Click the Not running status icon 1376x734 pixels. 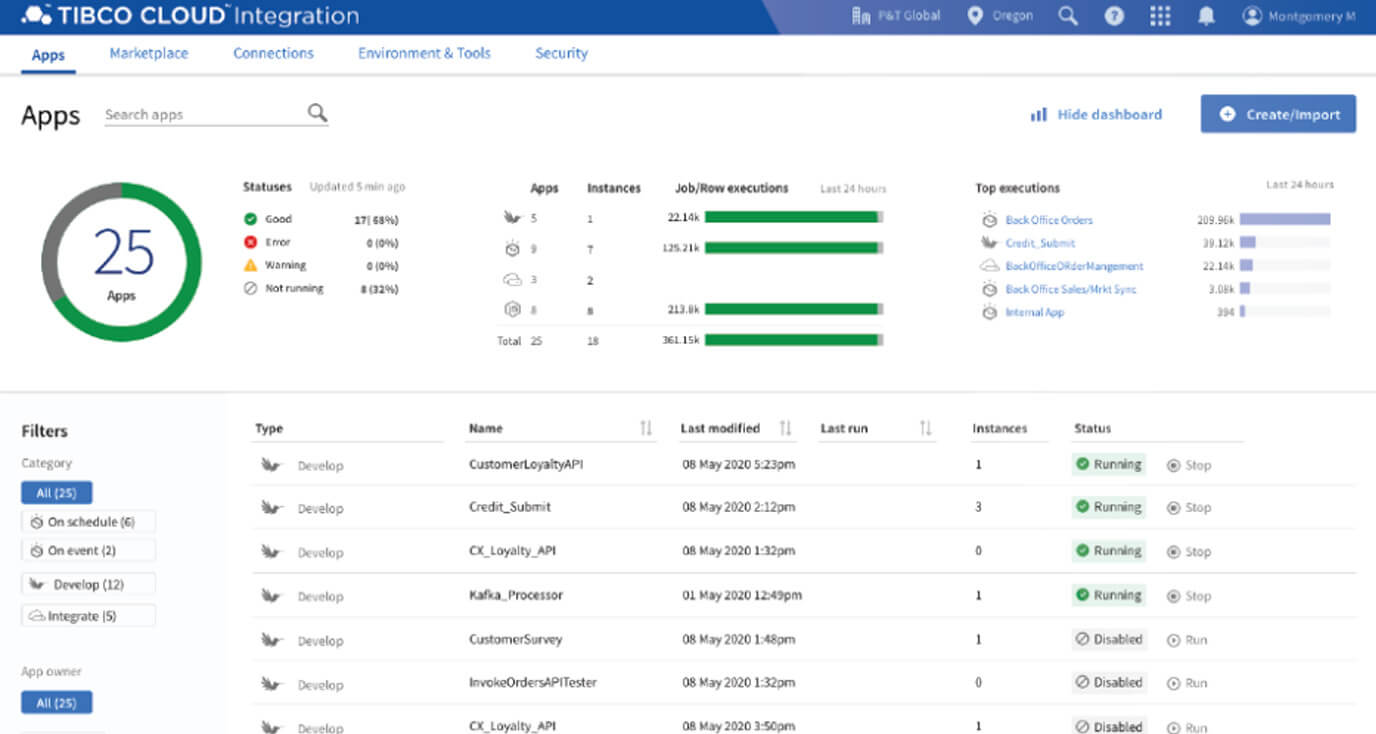click(251, 289)
